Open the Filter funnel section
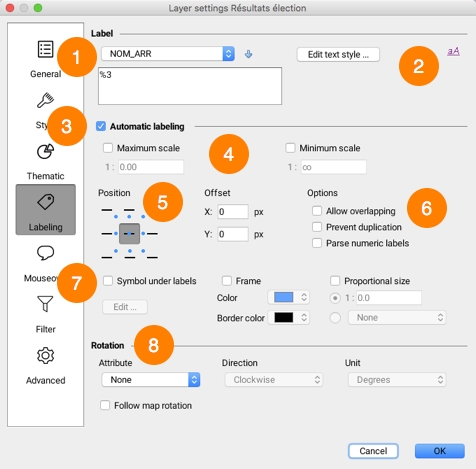476x469 pixels. pos(45,314)
